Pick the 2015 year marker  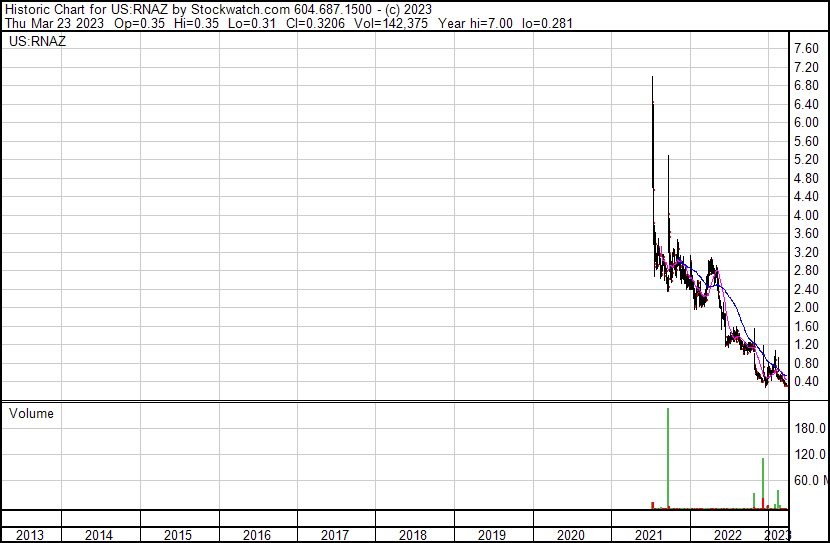[176, 535]
